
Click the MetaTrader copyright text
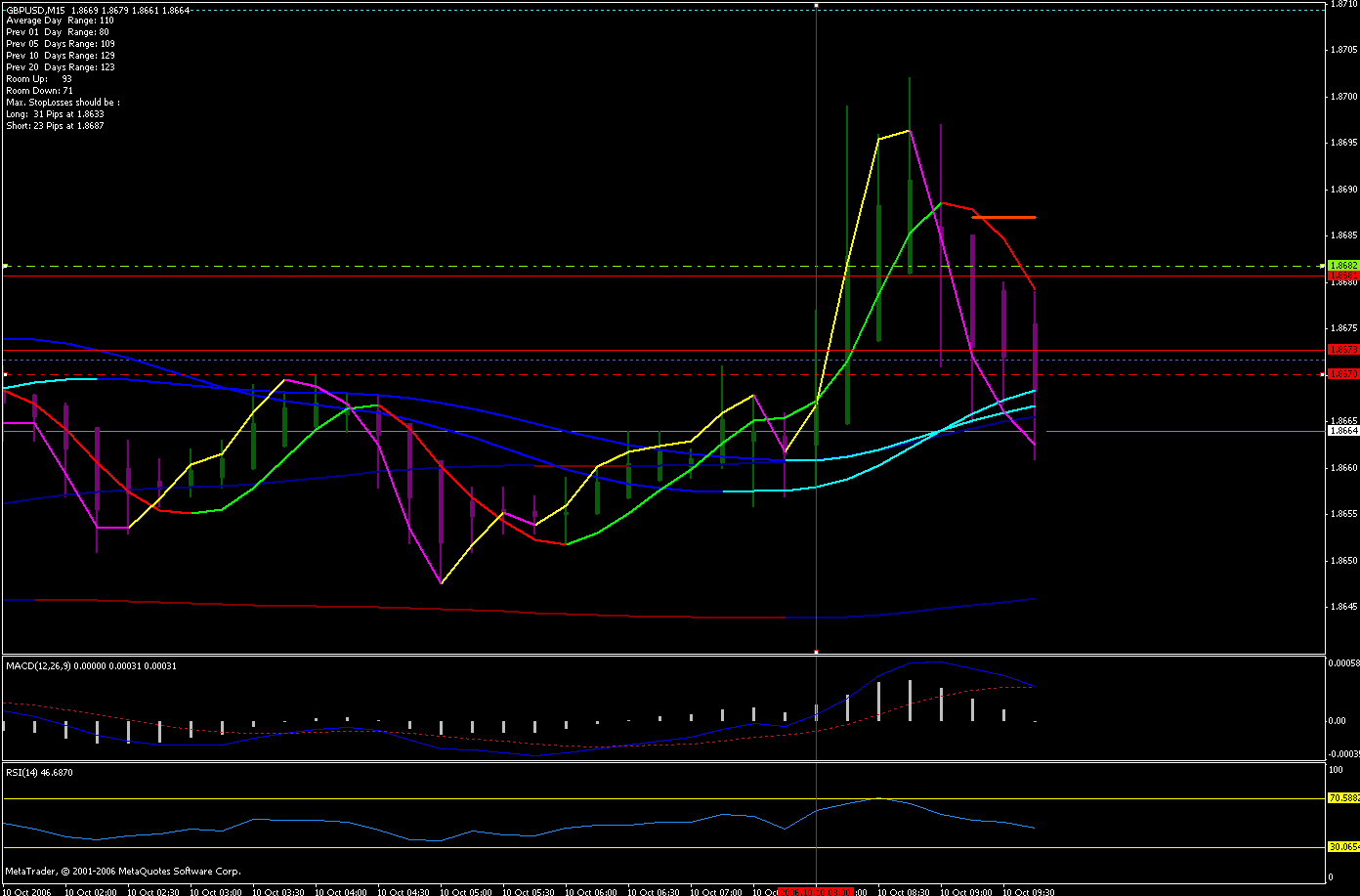122,871
